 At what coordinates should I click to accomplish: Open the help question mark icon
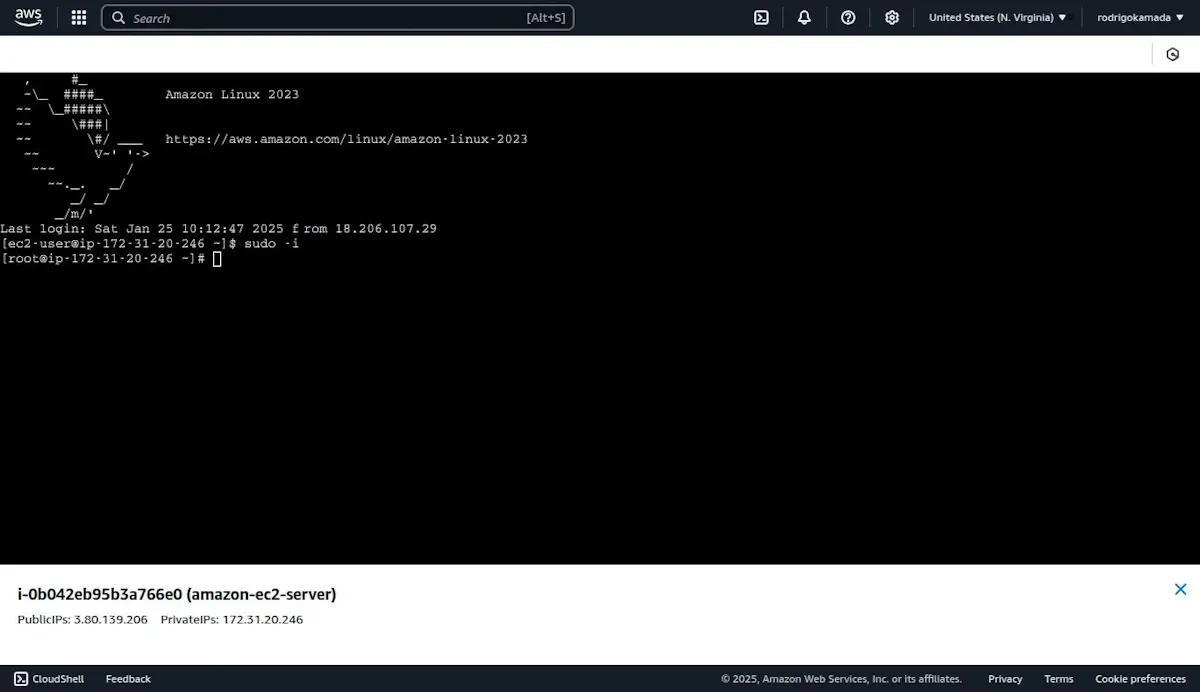(848, 17)
